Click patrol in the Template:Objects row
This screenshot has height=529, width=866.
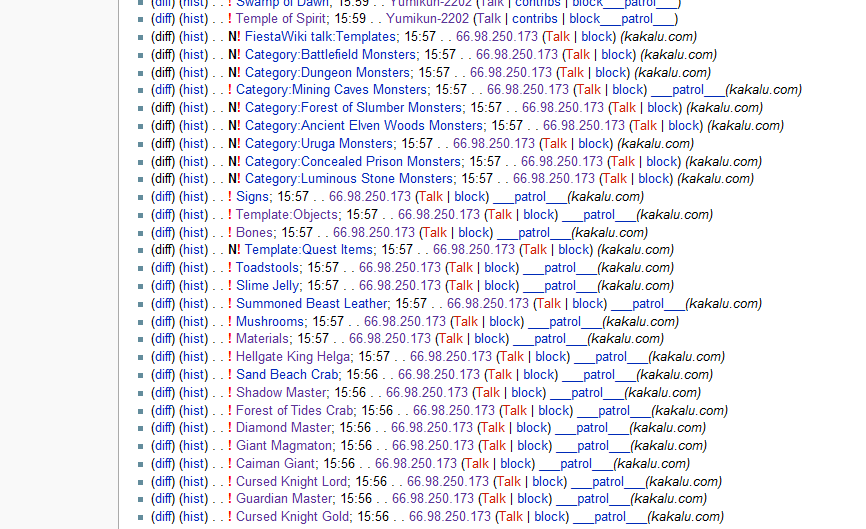point(599,215)
